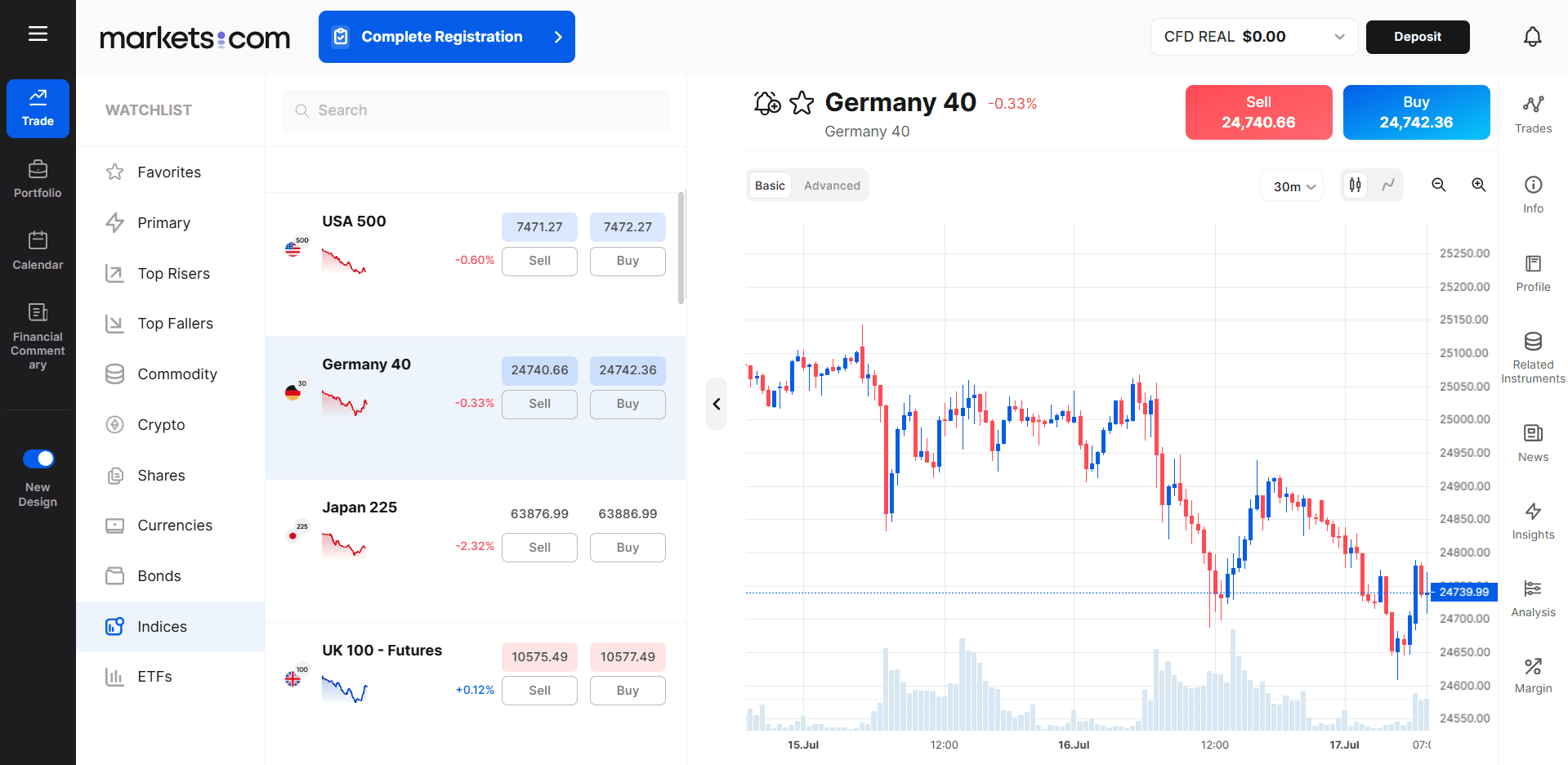
Task: Click the red Sell 24,740.66 button
Action: pos(1258,113)
